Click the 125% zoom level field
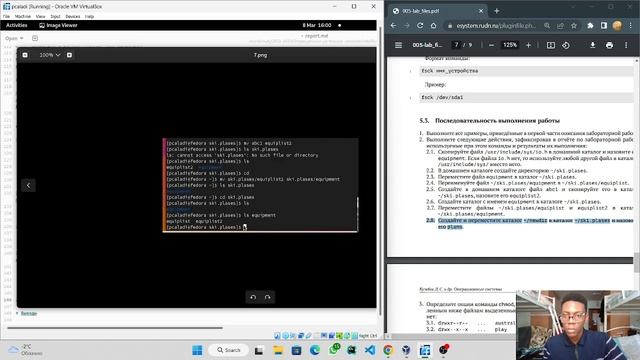 pyautogui.click(x=510, y=45)
